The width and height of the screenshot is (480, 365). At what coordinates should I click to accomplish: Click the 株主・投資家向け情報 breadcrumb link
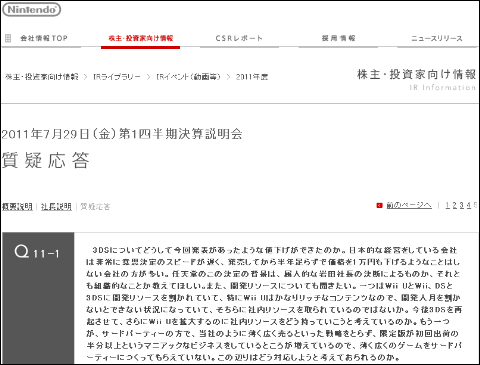(x=42, y=77)
